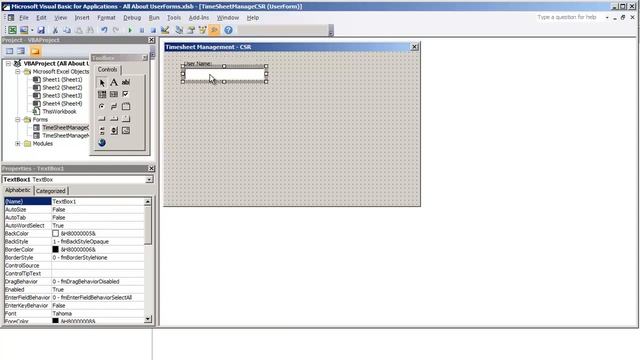
Task: Pick the ToggleButton control in the Toolbox
Action: point(114,107)
